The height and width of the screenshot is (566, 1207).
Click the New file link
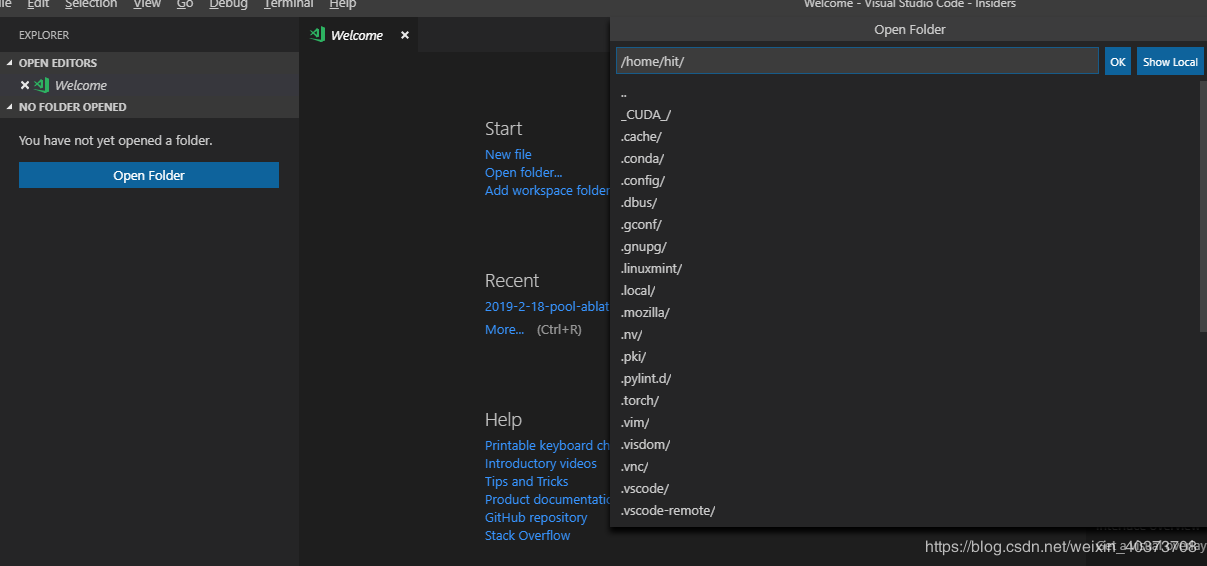(x=508, y=155)
